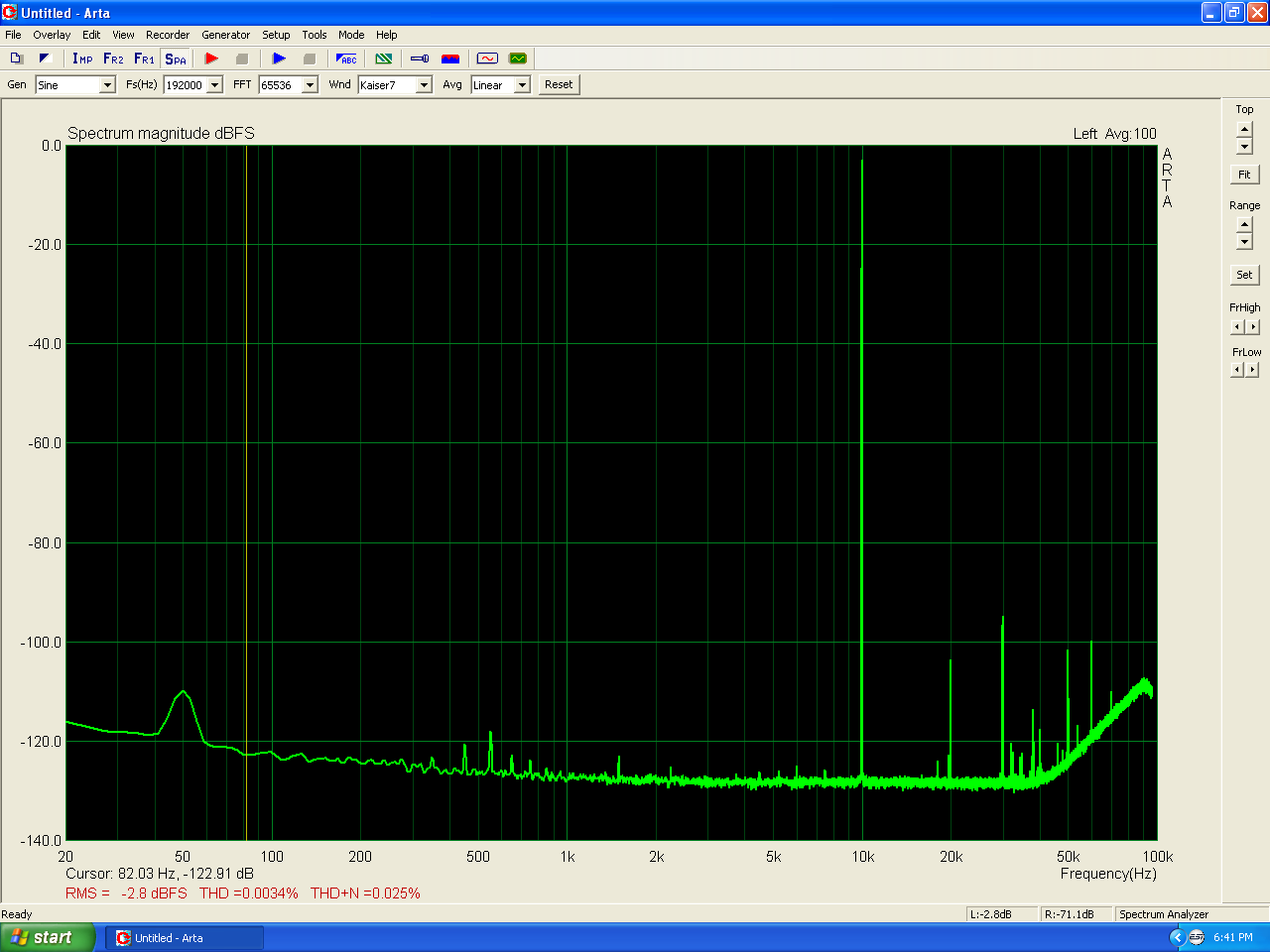Open the Wnd window type dropdown
The width and height of the screenshot is (1270, 952).
coord(424,85)
